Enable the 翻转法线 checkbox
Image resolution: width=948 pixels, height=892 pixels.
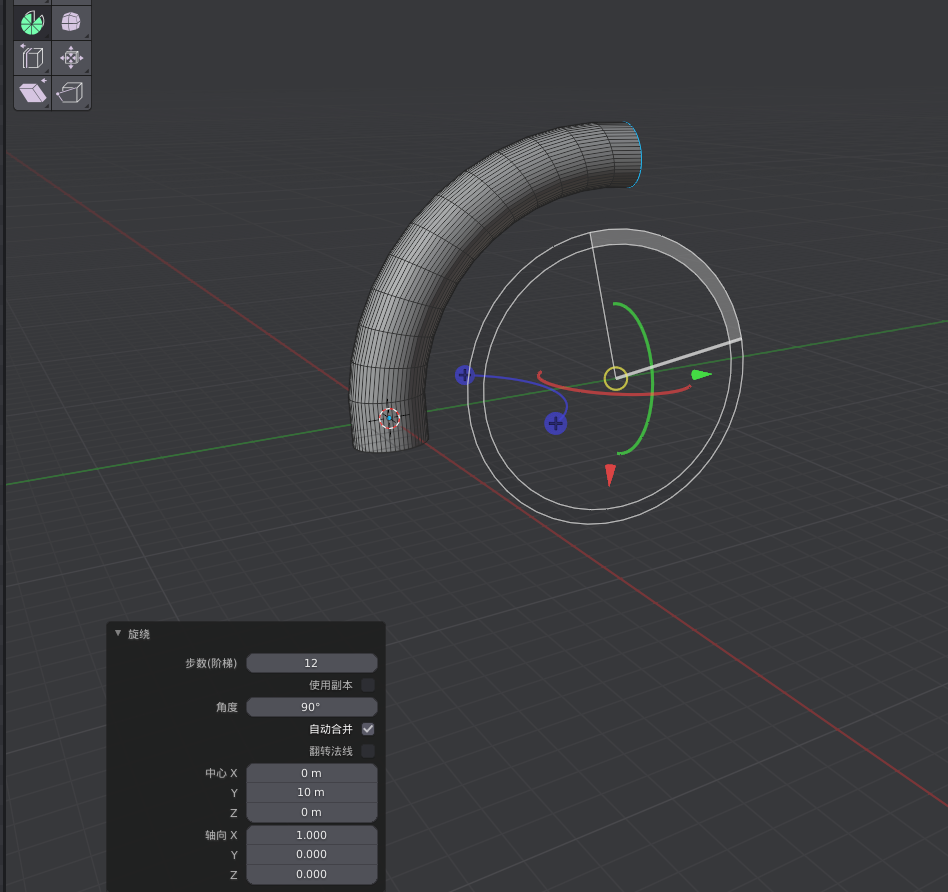(x=368, y=750)
